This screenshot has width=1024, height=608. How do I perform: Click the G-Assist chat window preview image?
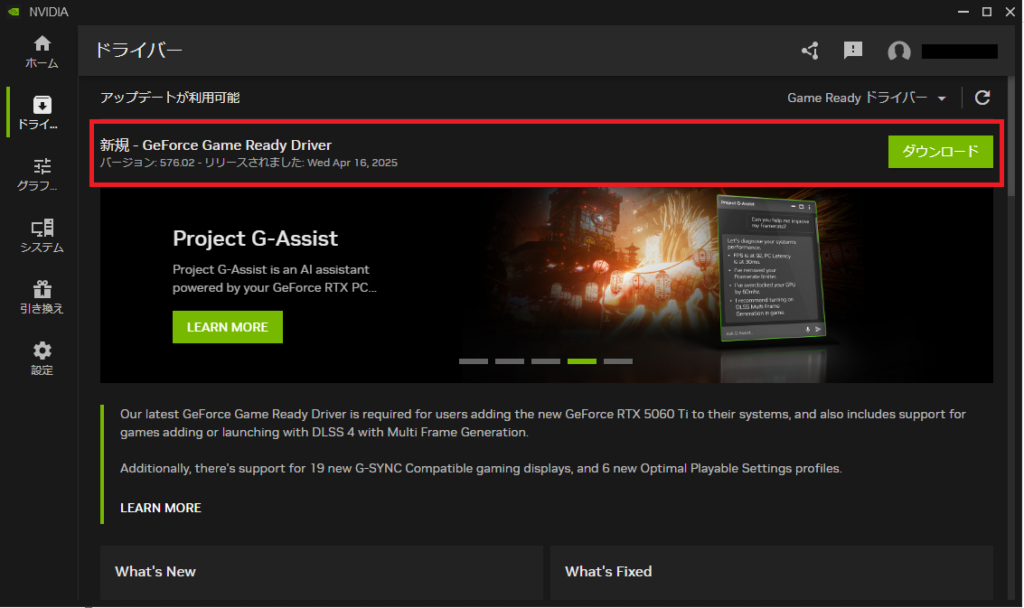click(x=771, y=268)
